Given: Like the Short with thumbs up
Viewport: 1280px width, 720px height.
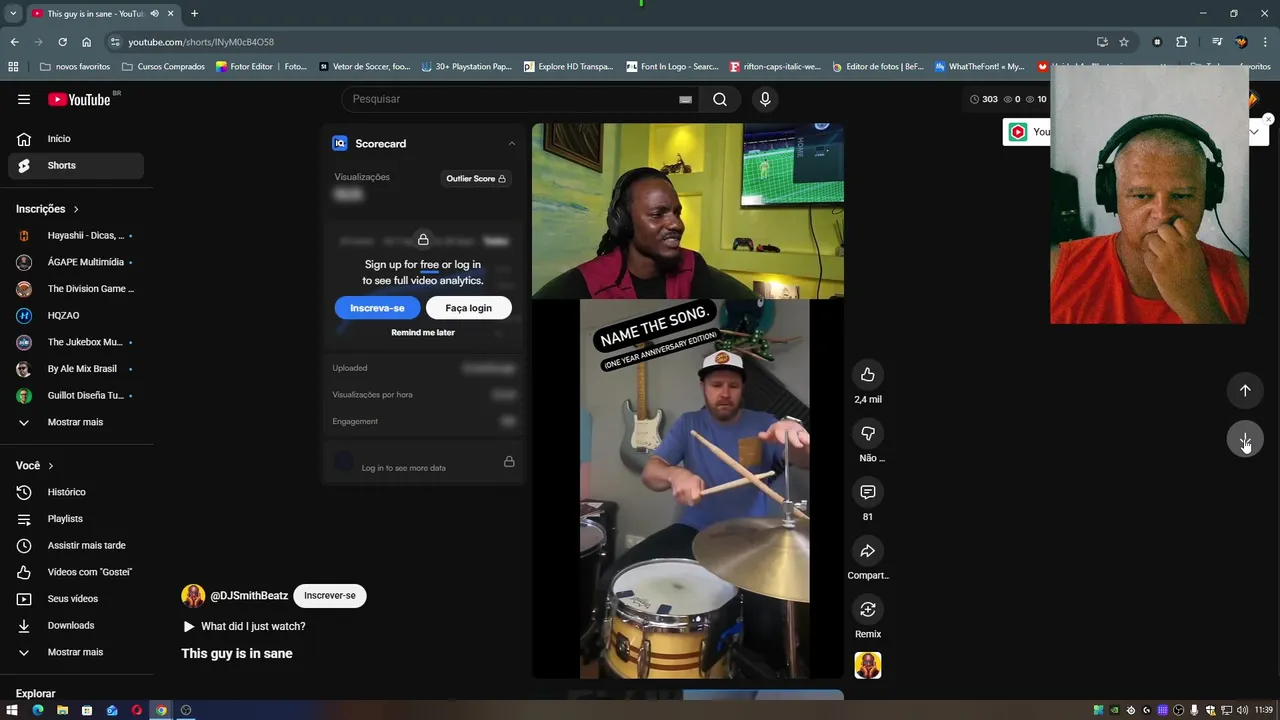Looking at the screenshot, I should [867, 375].
